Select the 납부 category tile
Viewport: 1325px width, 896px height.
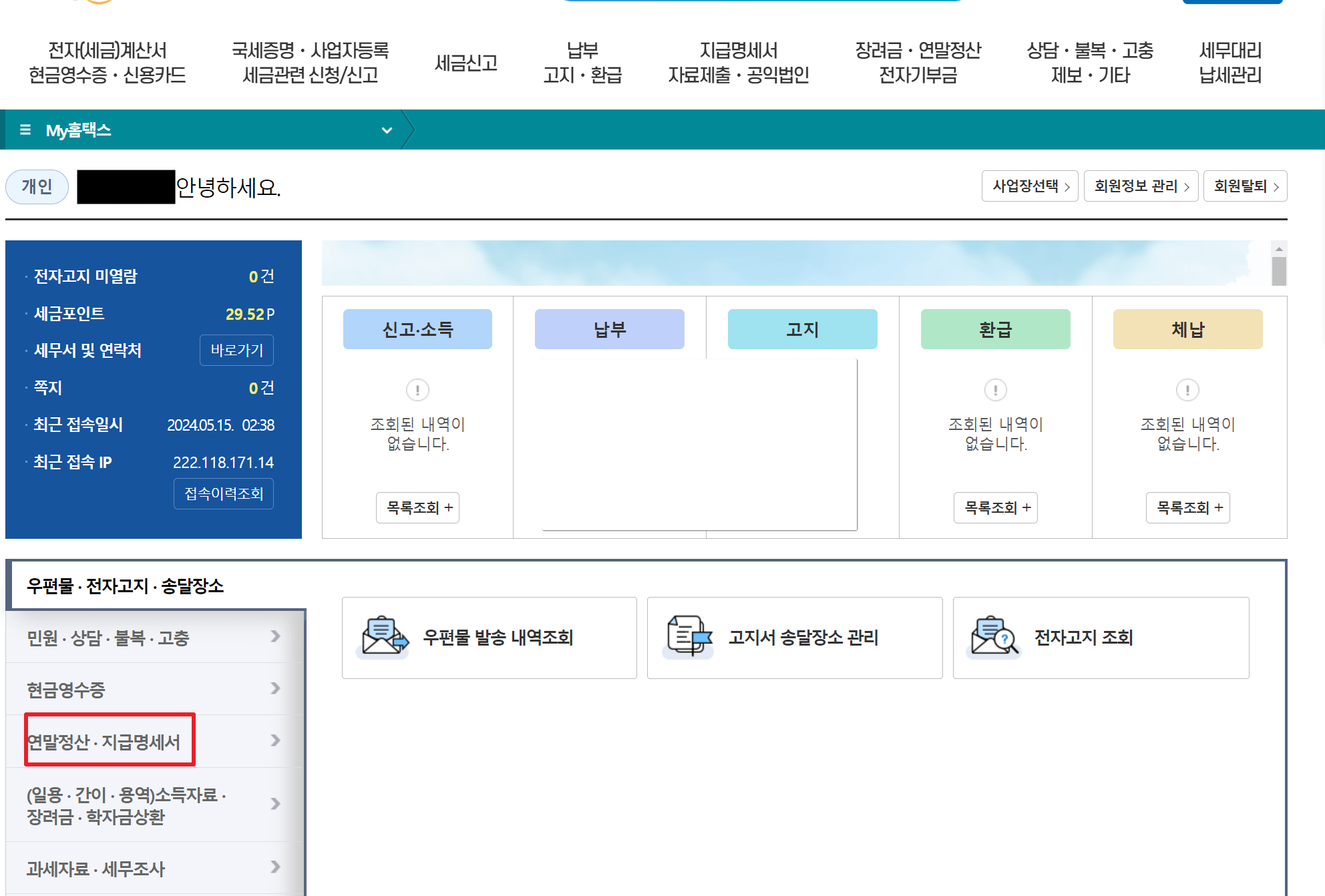[x=608, y=328]
